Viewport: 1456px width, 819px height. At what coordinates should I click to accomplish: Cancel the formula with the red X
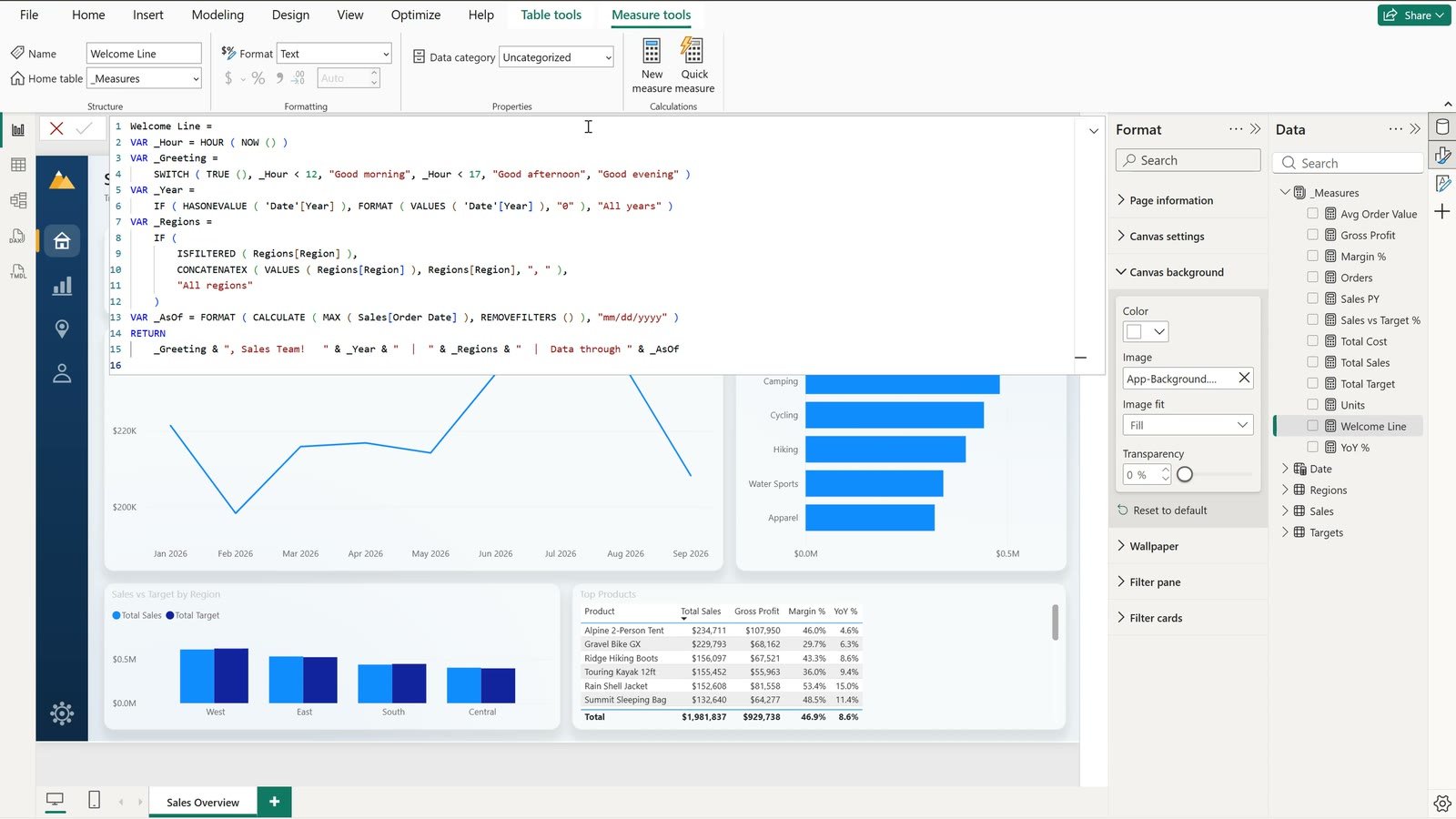(x=56, y=128)
